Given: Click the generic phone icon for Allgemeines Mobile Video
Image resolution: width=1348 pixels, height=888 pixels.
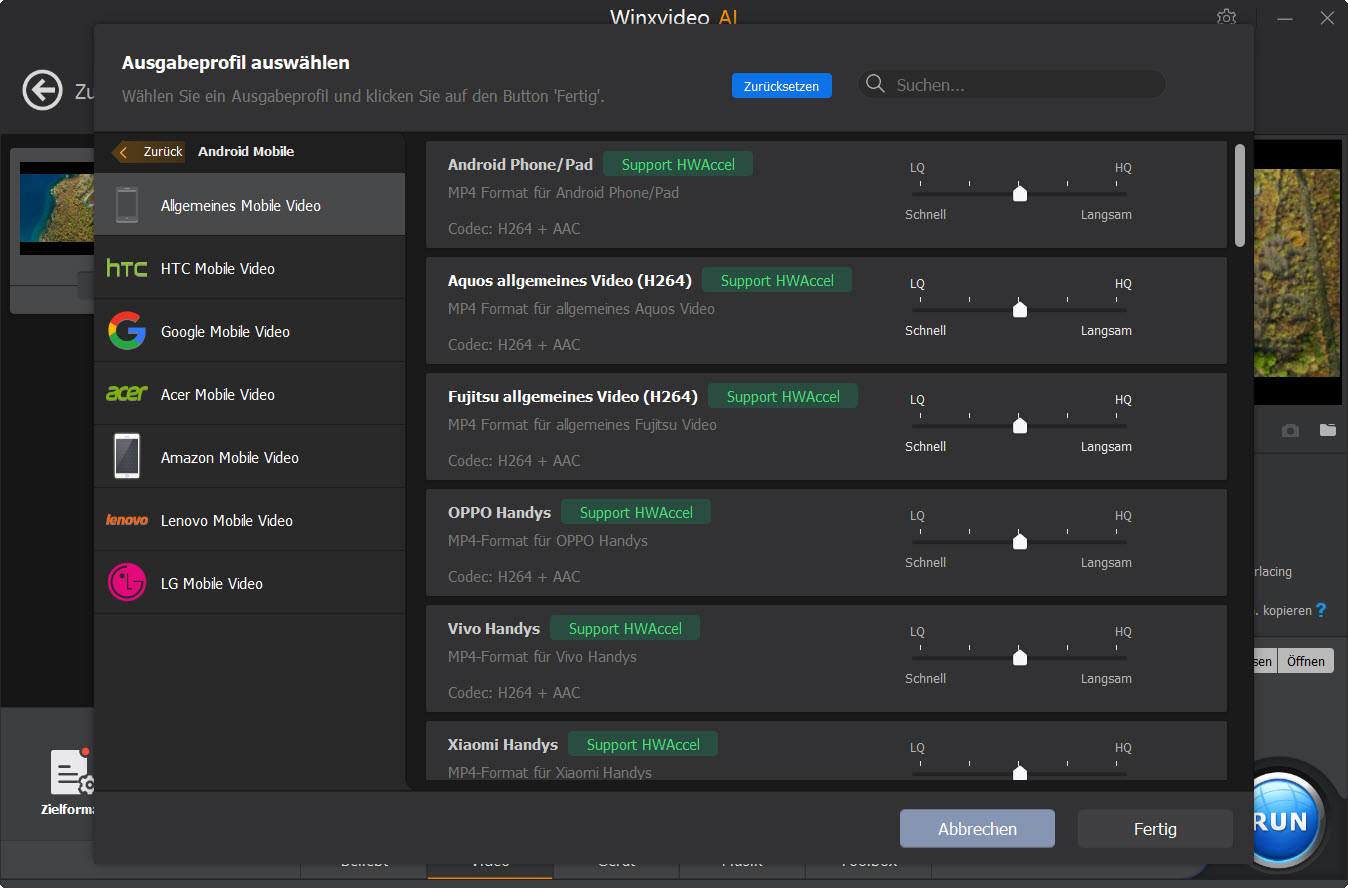Looking at the screenshot, I should (127, 205).
